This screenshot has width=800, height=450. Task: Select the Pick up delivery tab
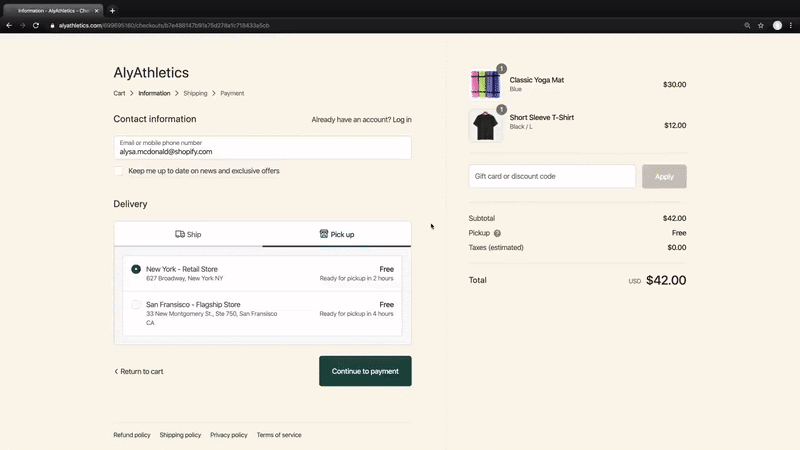click(337, 234)
